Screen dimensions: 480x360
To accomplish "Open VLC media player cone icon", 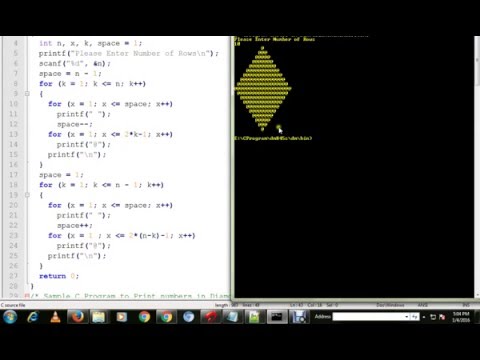I will point(55,317).
